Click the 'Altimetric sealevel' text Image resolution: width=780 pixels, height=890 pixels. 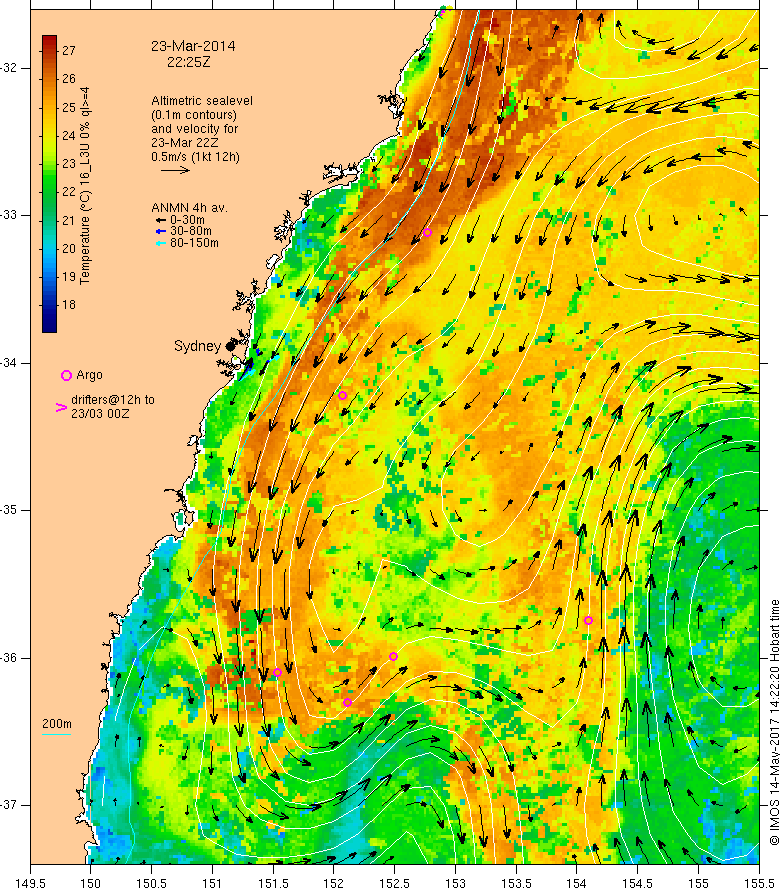202,100
